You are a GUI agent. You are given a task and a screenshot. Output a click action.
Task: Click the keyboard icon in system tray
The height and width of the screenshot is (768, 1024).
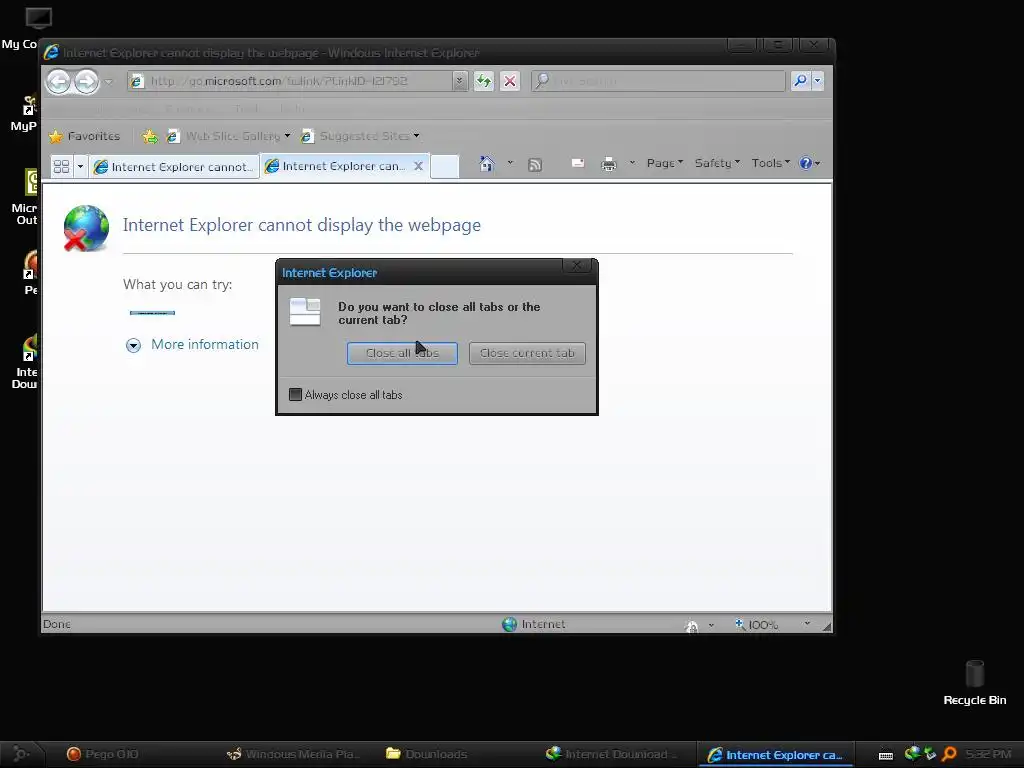click(886, 756)
